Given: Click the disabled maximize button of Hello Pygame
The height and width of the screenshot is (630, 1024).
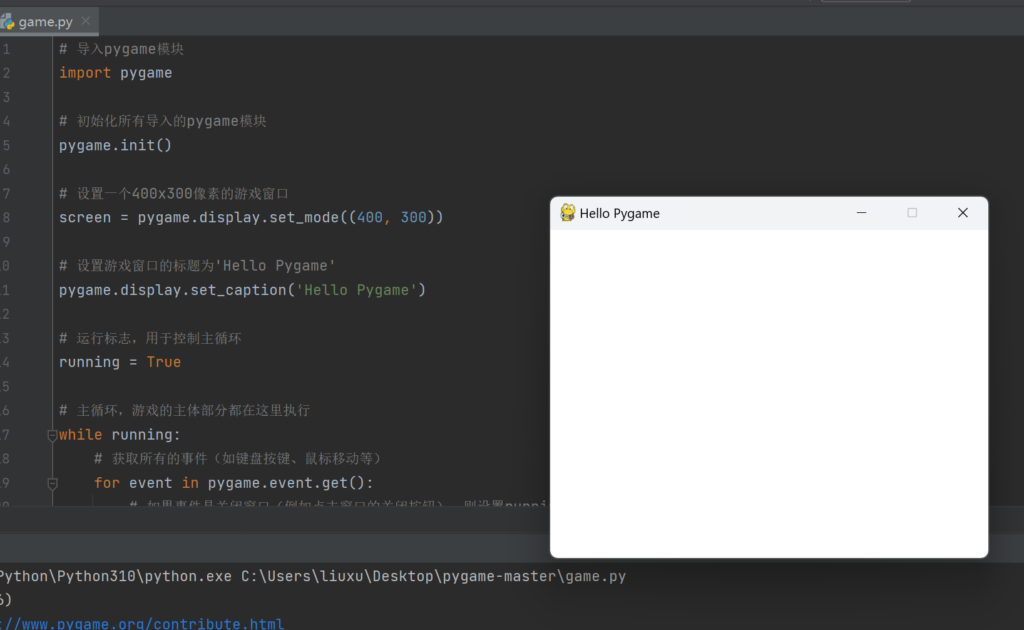Looking at the screenshot, I should [x=912, y=213].
